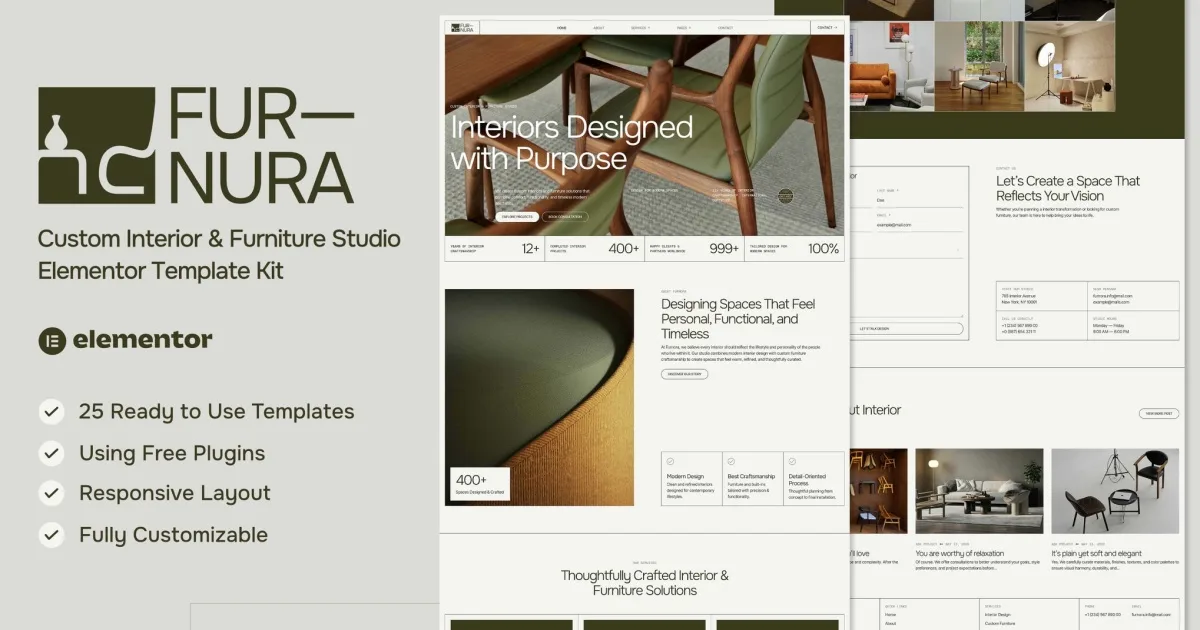
Task: Click the Custom Interior & Furniture Studio title
Action: pos(219,255)
